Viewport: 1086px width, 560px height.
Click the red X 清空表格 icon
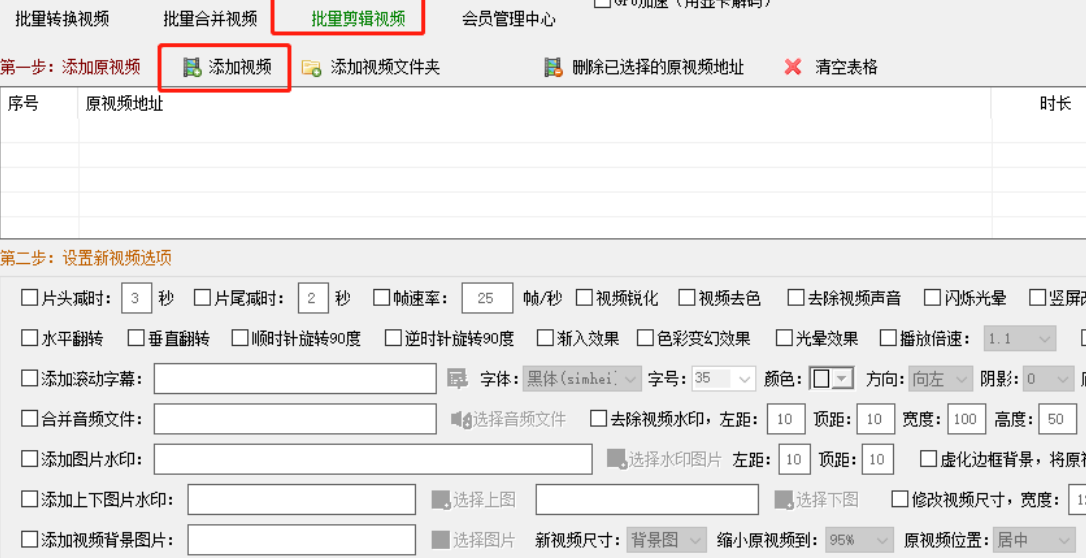793,67
